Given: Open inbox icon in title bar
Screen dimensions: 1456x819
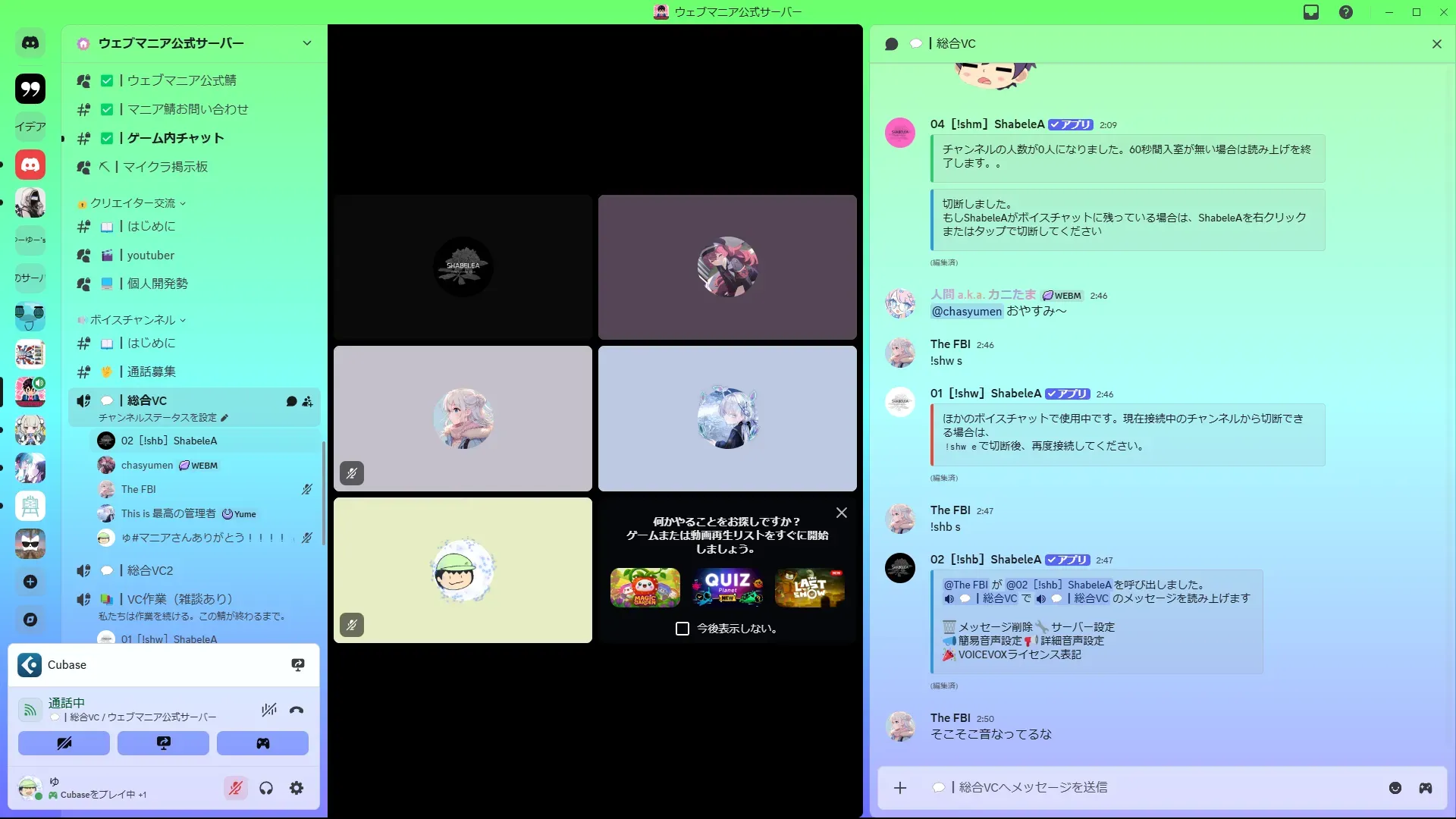Looking at the screenshot, I should click(1311, 12).
